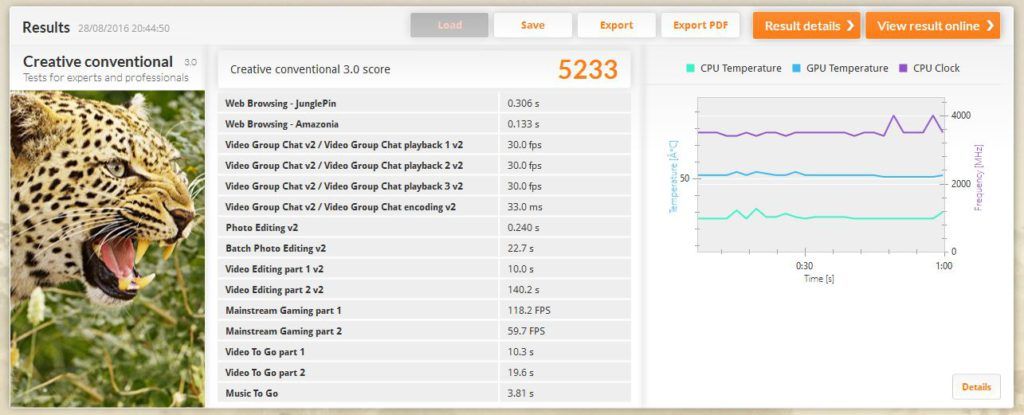Open Result details
This screenshot has width=1024, height=415.
click(807, 25)
